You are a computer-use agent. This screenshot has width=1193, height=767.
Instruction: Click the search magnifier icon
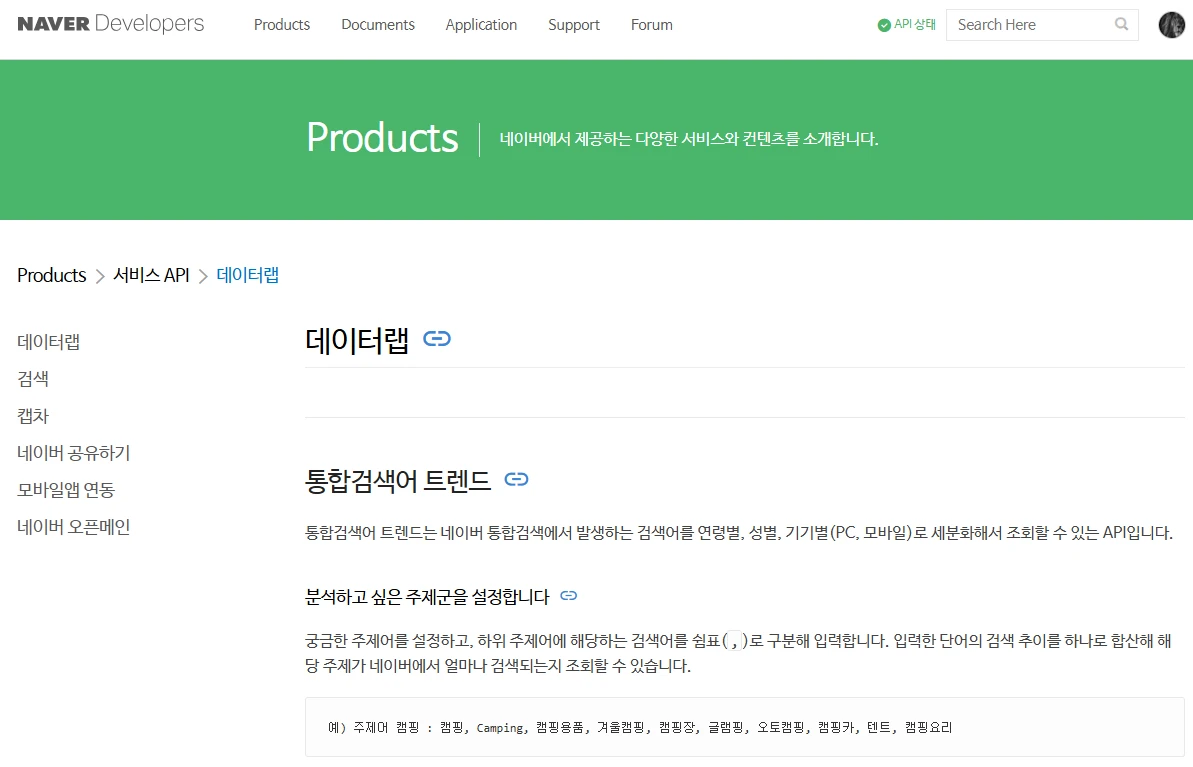point(1122,25)
